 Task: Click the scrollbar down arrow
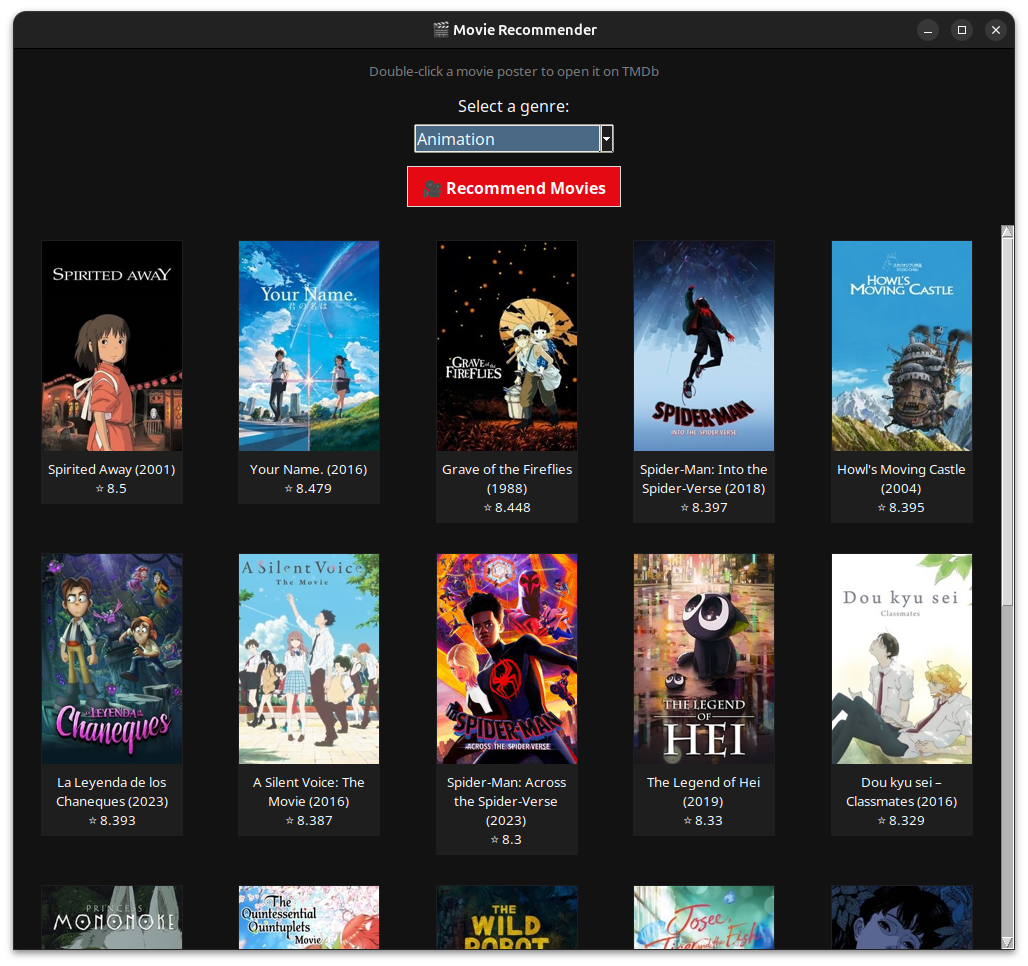[x=1008, y=942]
